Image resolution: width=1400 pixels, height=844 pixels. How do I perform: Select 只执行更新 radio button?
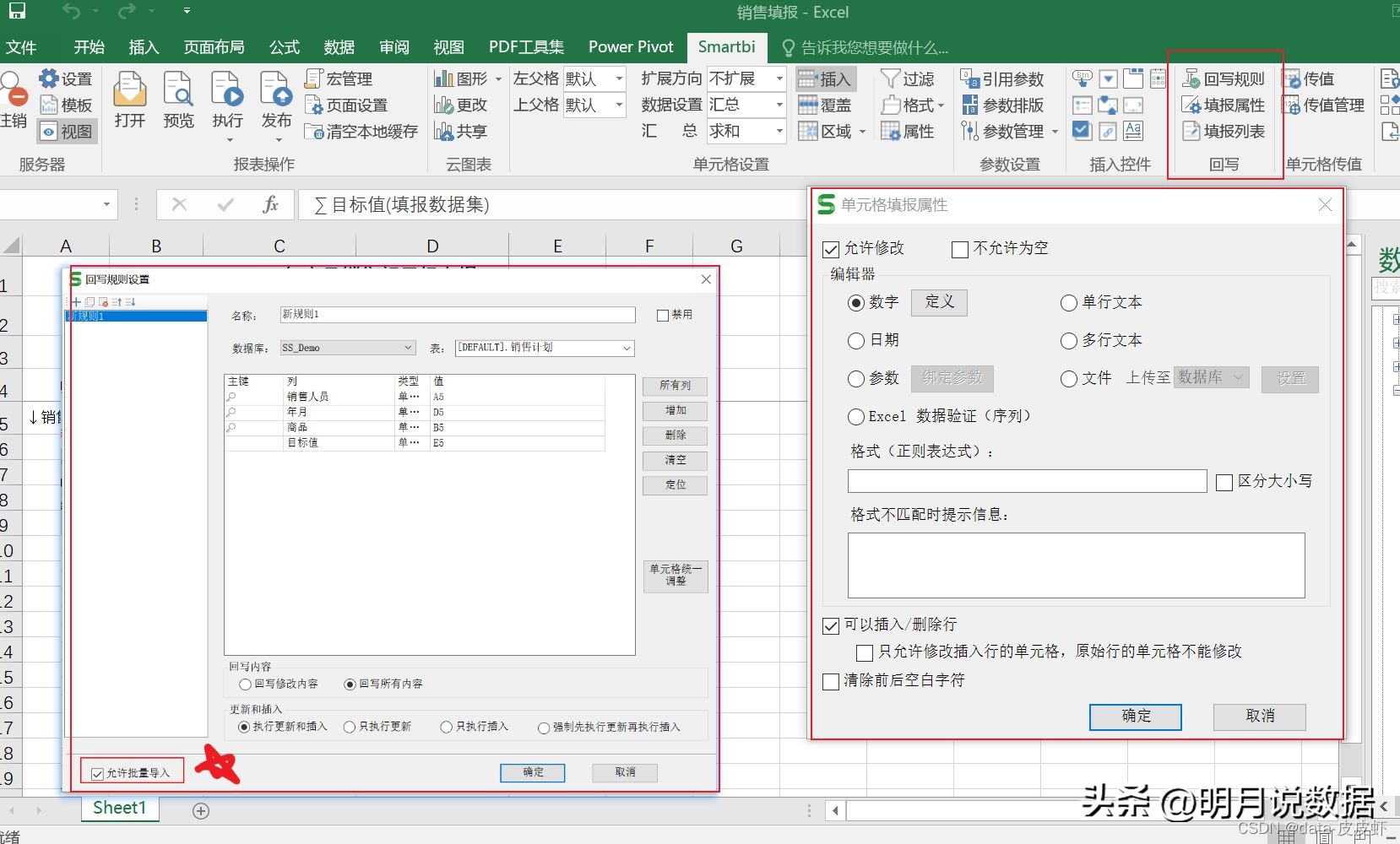point(350,727)
